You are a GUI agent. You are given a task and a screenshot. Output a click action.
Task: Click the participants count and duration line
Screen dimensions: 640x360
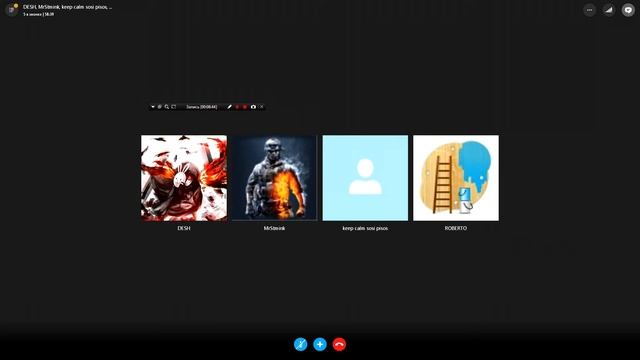38,14
